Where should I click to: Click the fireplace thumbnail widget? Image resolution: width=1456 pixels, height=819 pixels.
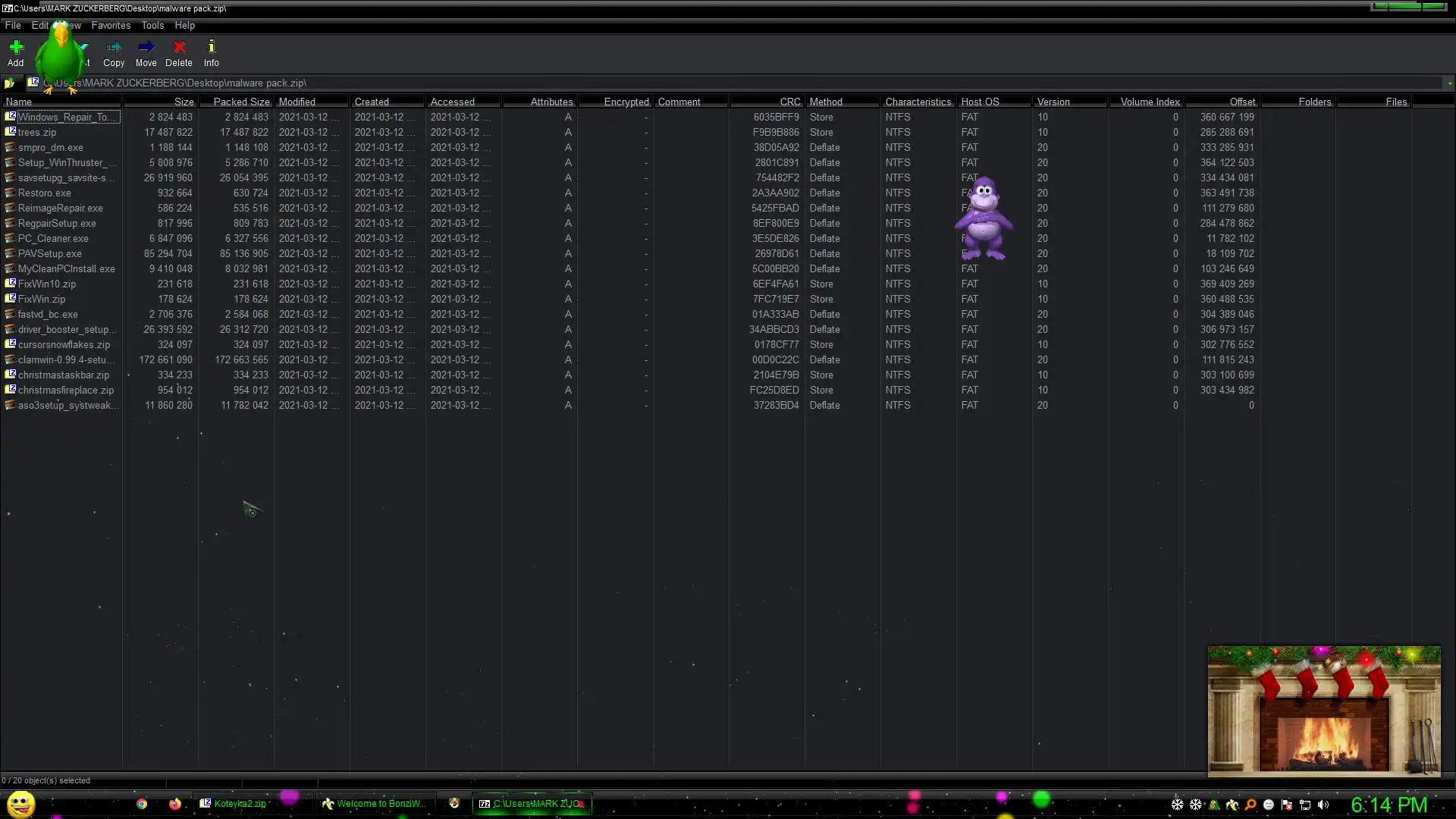point(1323,711)
